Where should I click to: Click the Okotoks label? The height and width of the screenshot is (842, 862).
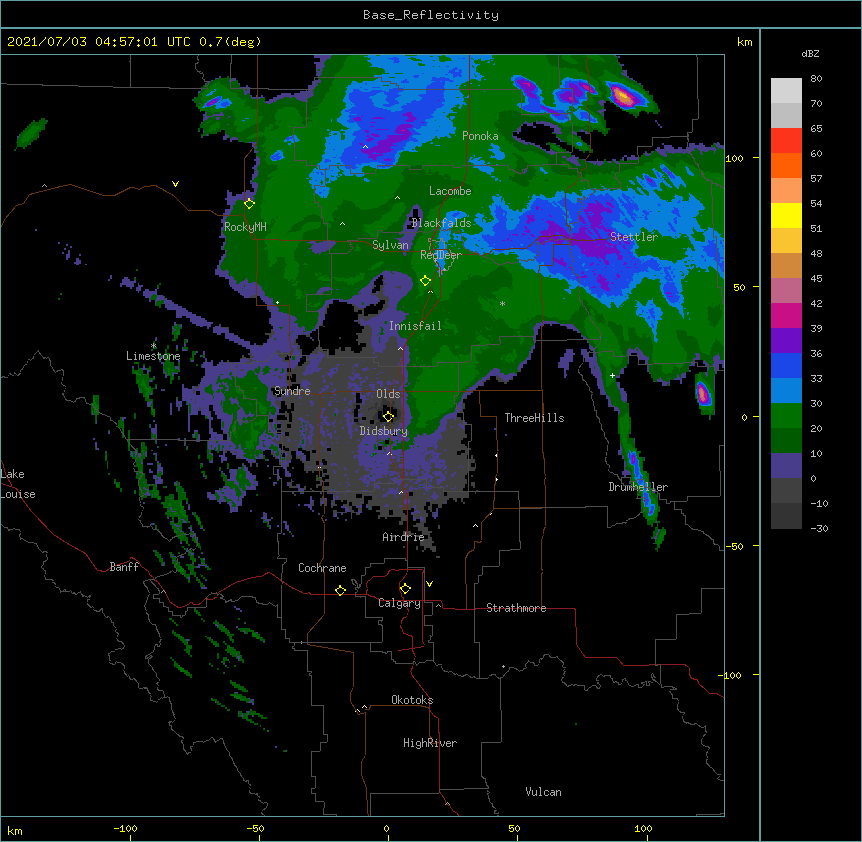tap(412, 700)
